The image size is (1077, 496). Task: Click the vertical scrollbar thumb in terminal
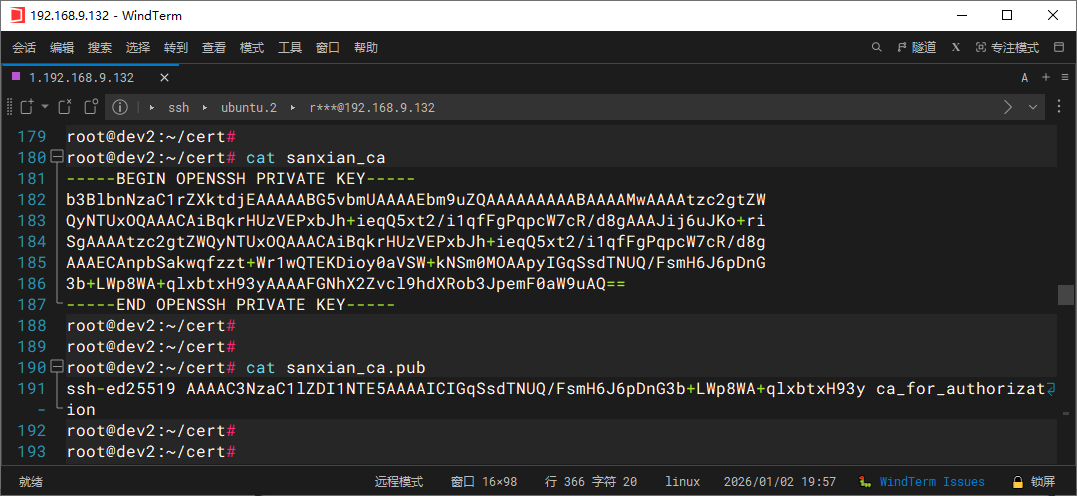coord(1066,294)
